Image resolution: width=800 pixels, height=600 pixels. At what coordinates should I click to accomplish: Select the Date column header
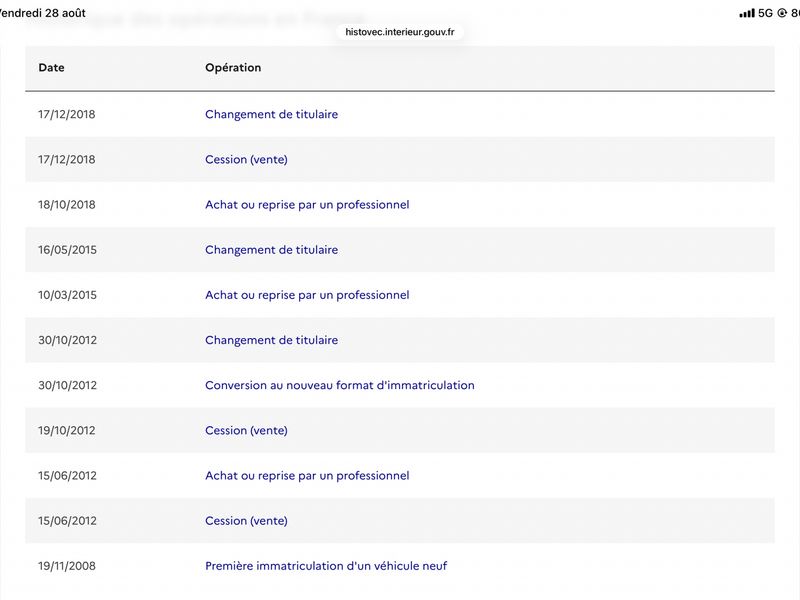[x=52, y=68]
